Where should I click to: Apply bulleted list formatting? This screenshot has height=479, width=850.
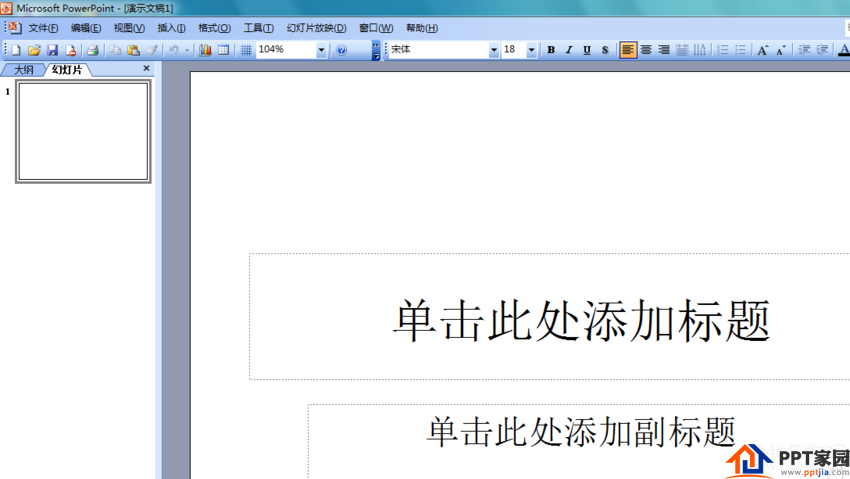coord(740,50)
